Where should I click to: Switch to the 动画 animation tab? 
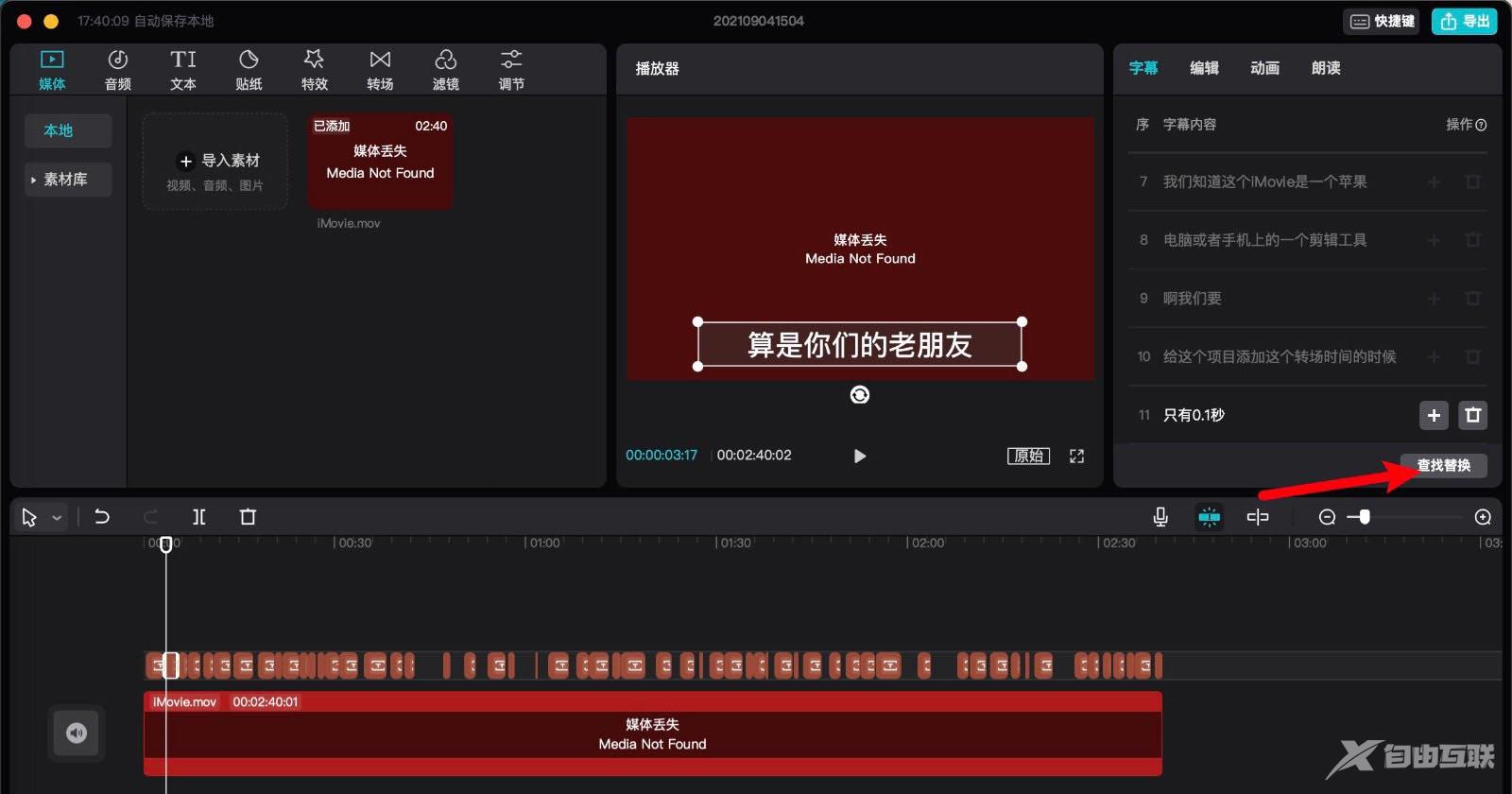[1264, 68]
